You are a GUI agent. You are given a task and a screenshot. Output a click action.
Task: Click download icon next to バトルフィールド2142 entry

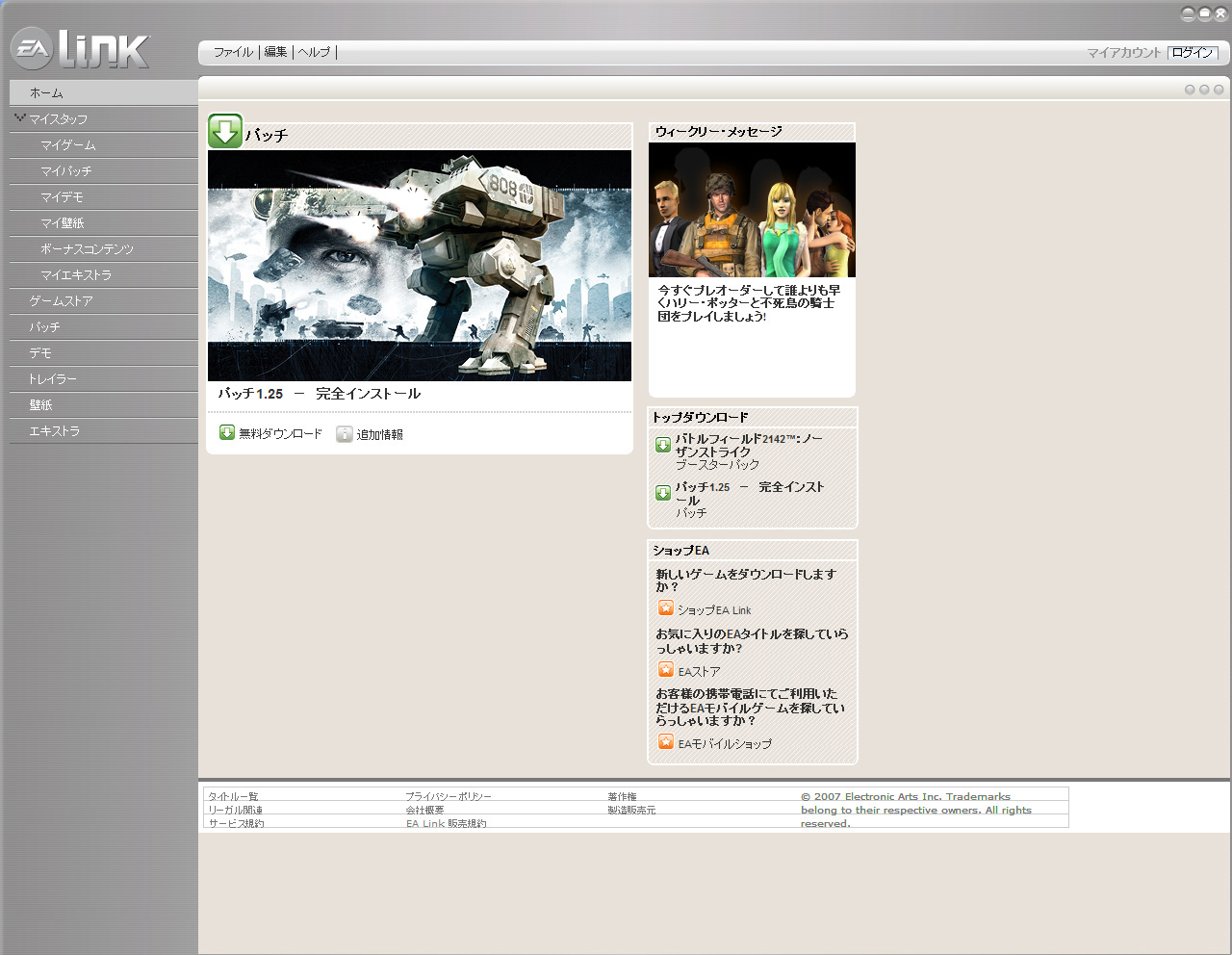click(663, 445)
